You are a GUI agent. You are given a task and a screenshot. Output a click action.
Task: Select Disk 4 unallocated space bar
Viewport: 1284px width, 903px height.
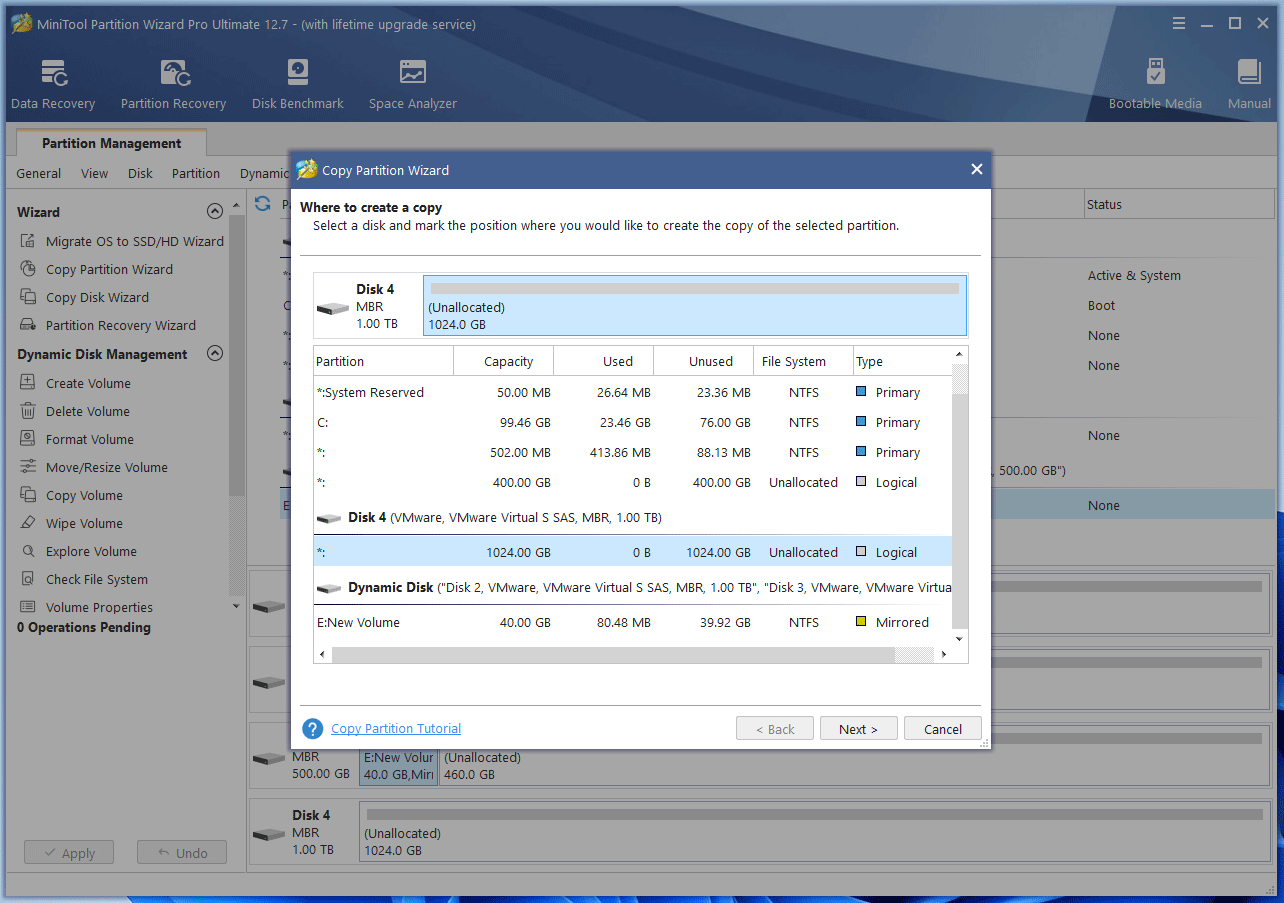point(695,306)
